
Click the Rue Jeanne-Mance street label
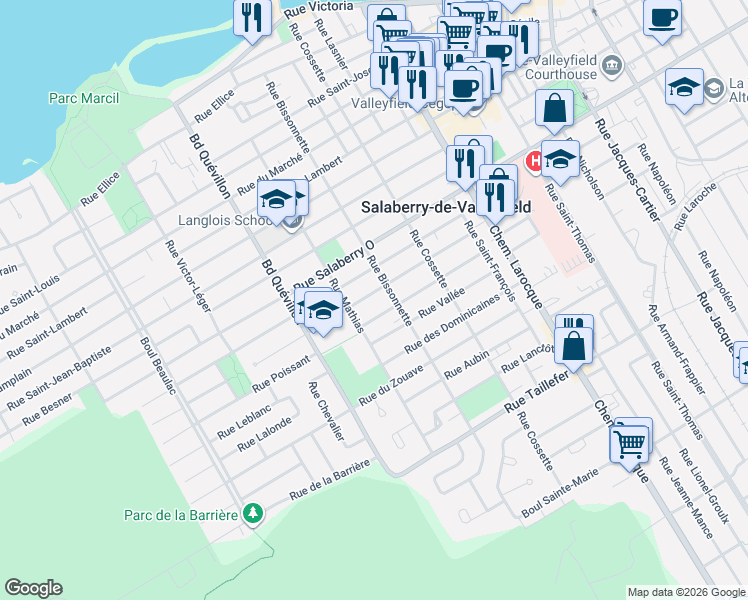686,498
